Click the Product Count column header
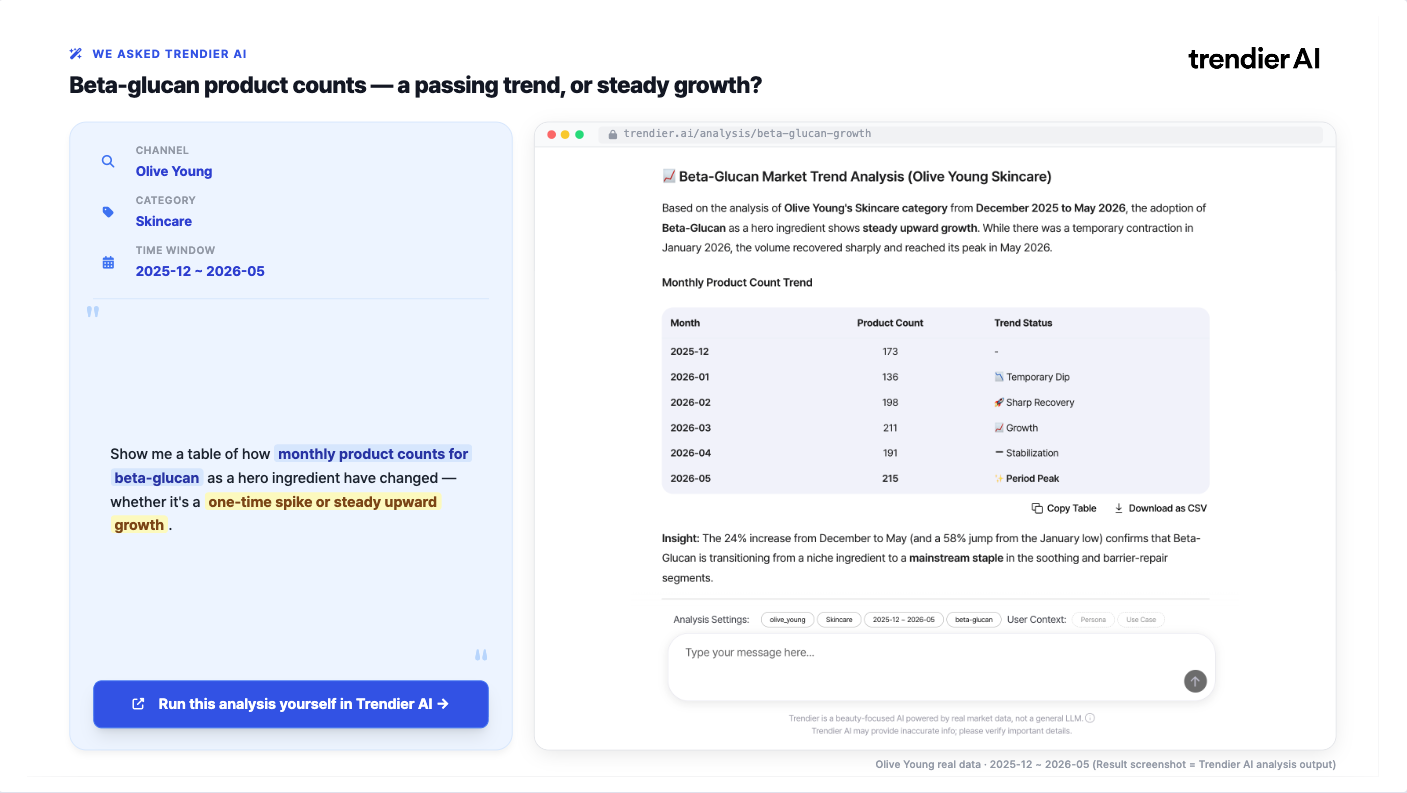1407x793 pixels. [890, 323]
